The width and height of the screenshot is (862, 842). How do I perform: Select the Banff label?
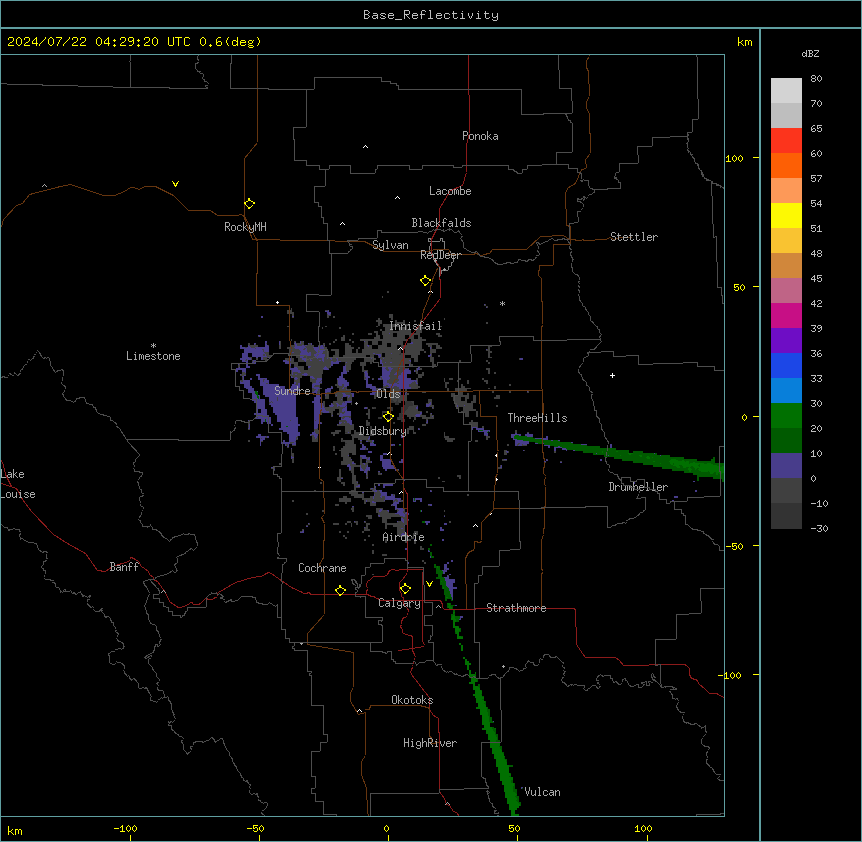coord(124,567)
